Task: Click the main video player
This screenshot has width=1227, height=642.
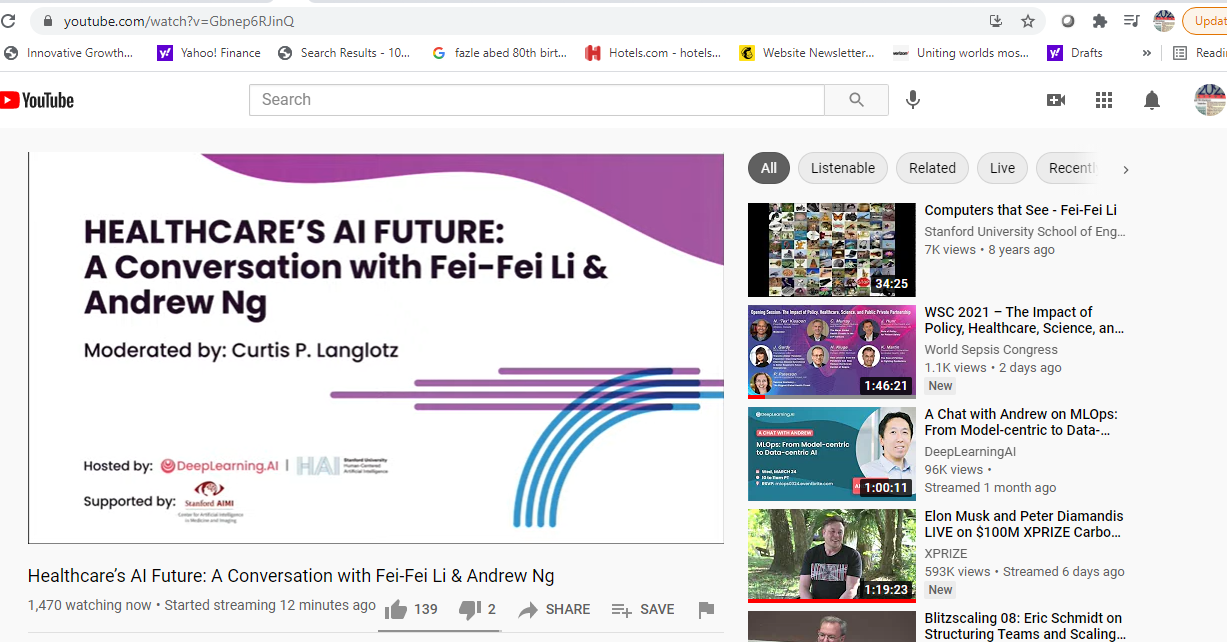Action: pyautogui.click(x=376, y=348)
